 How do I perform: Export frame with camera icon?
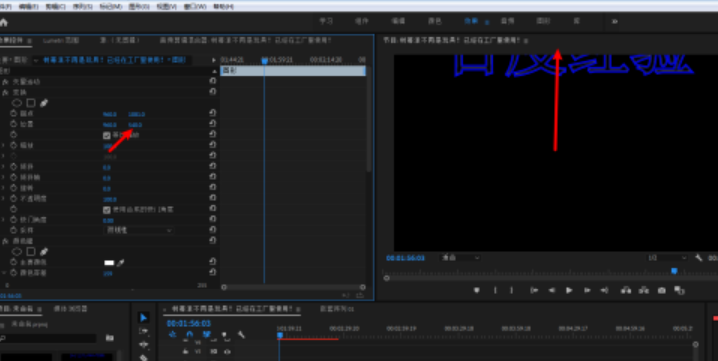point(661,290)
